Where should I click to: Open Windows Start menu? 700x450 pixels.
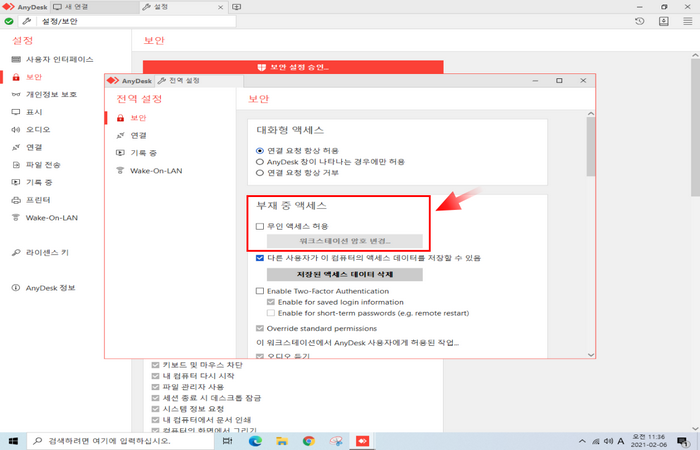[x=13, y=441]
